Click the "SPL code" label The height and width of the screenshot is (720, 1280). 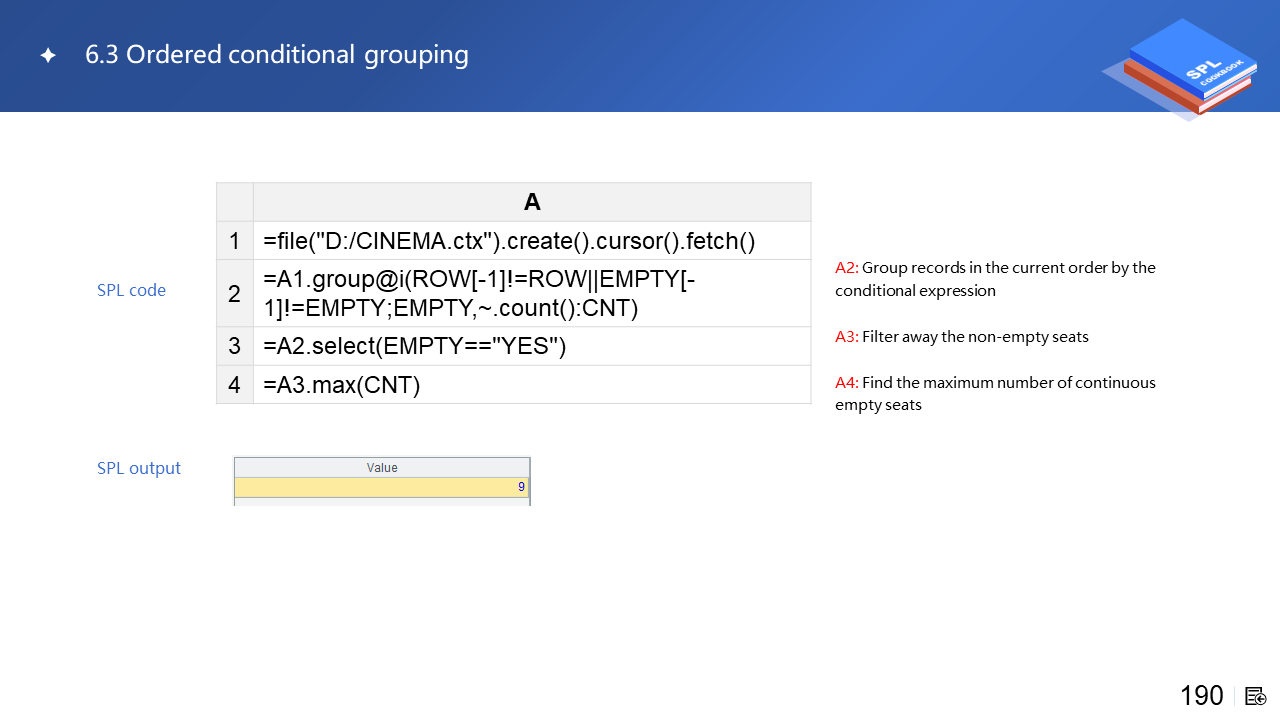[x=131, y=290]
